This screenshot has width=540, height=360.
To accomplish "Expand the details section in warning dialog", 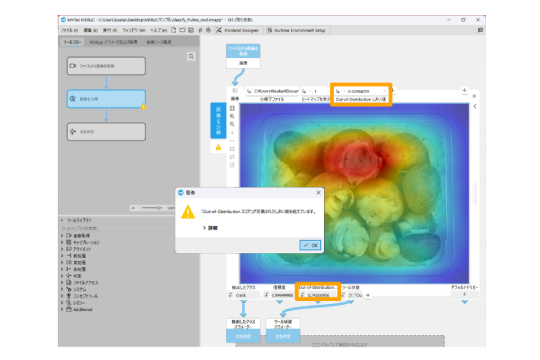I will point(210,228).
